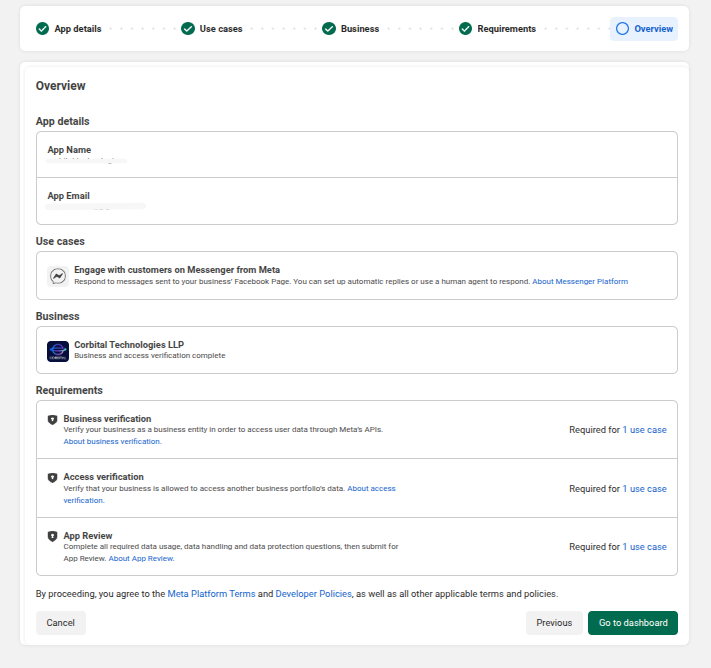Select the empty circle on Overview step
The width and height of the screenshot is (711, 668).
tap(622, 29)
